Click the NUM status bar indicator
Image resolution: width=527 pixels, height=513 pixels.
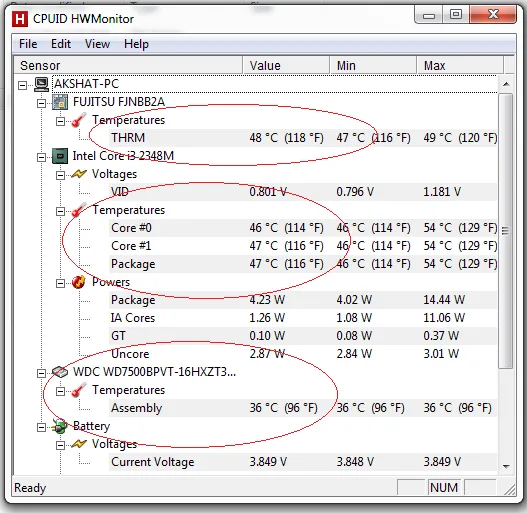click(x=444, y=487)
